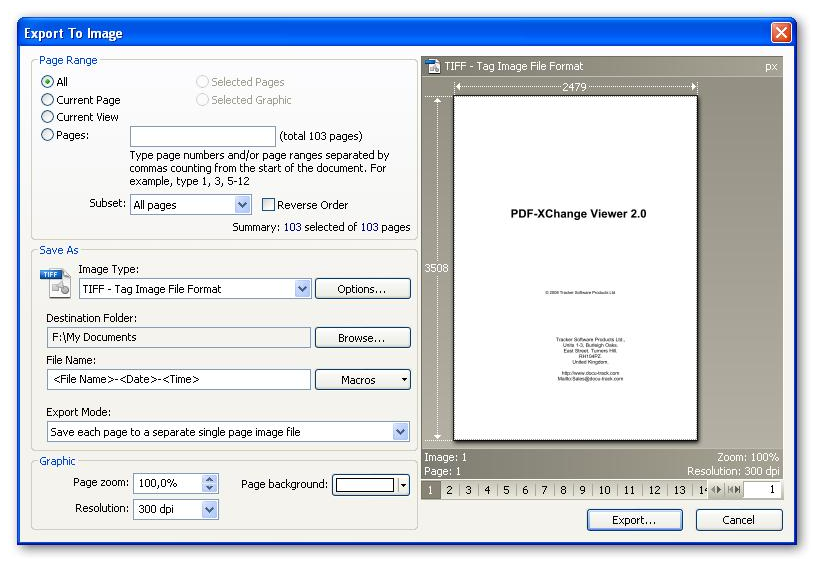Select preview page tab 1

click(x=430, y=490)
